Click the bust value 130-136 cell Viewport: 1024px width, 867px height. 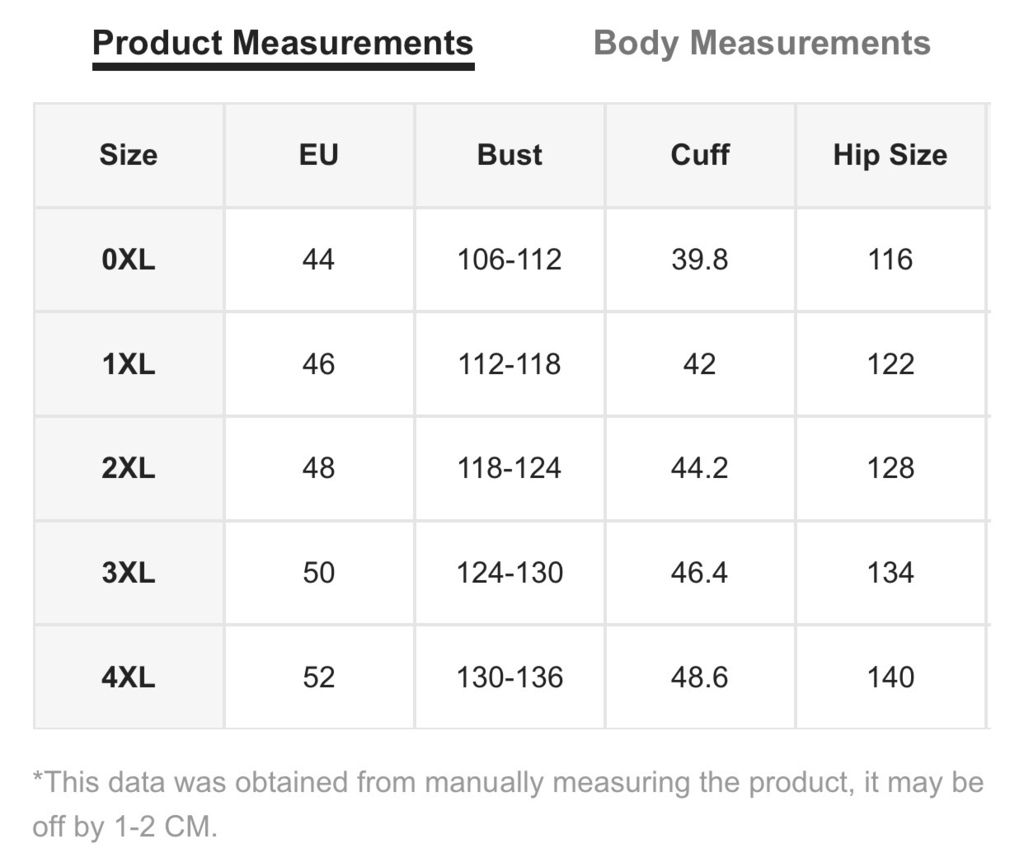pos(509,677)
